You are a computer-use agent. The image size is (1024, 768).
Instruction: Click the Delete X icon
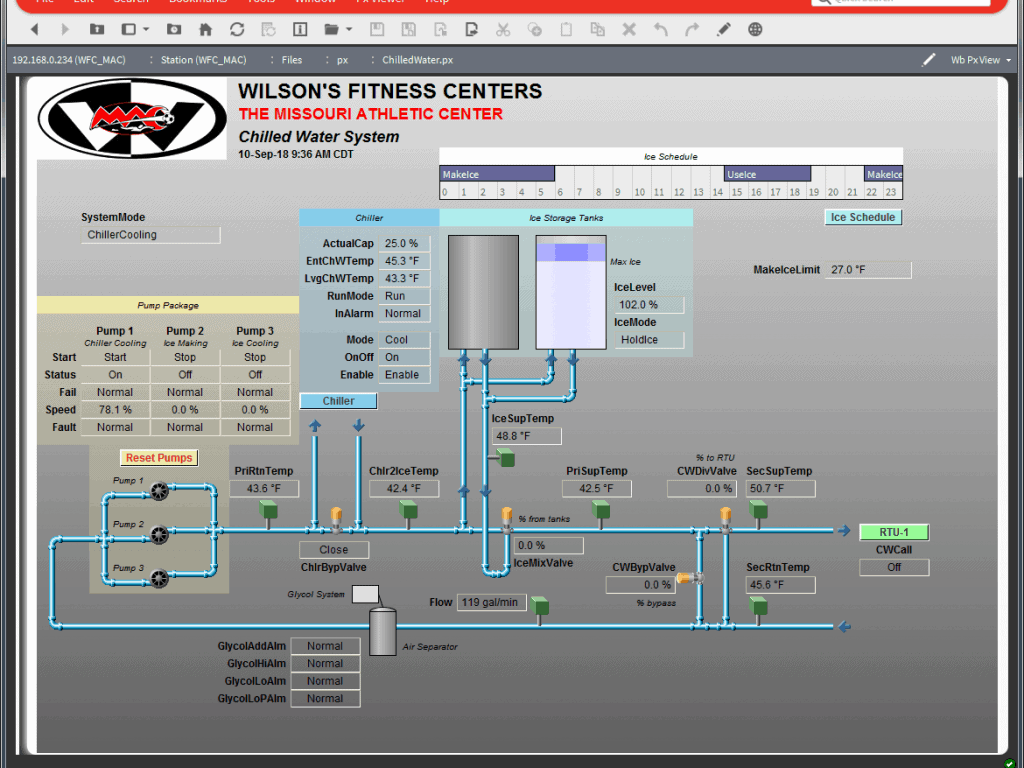point(629,29)
